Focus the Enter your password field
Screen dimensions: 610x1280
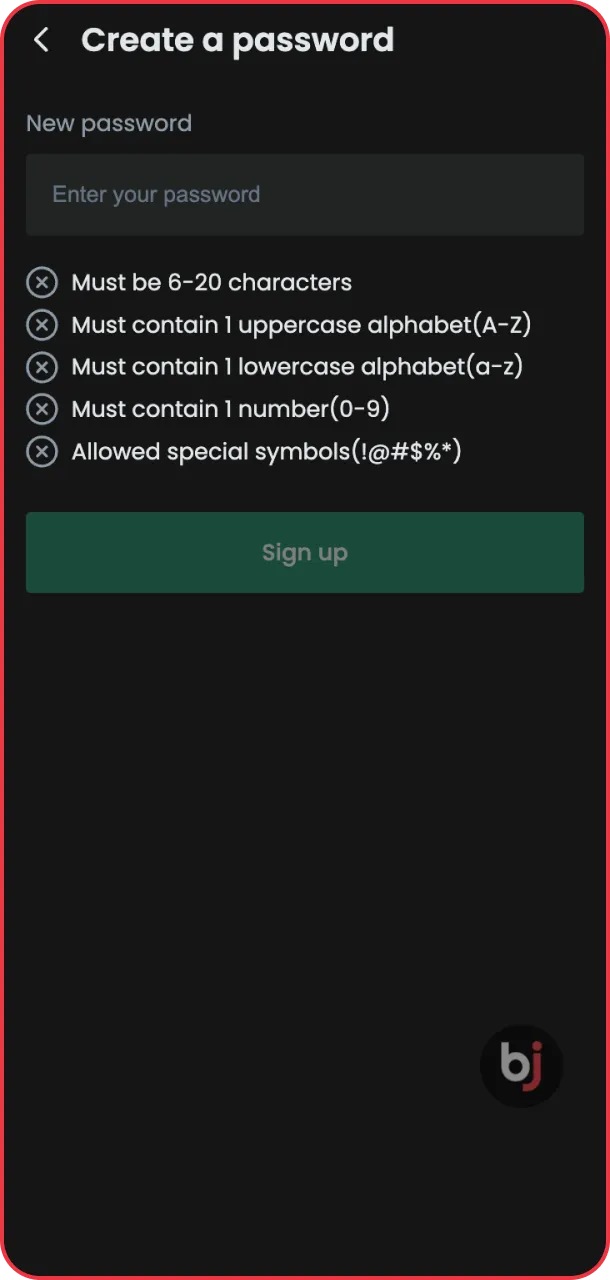tap(304, 195)
